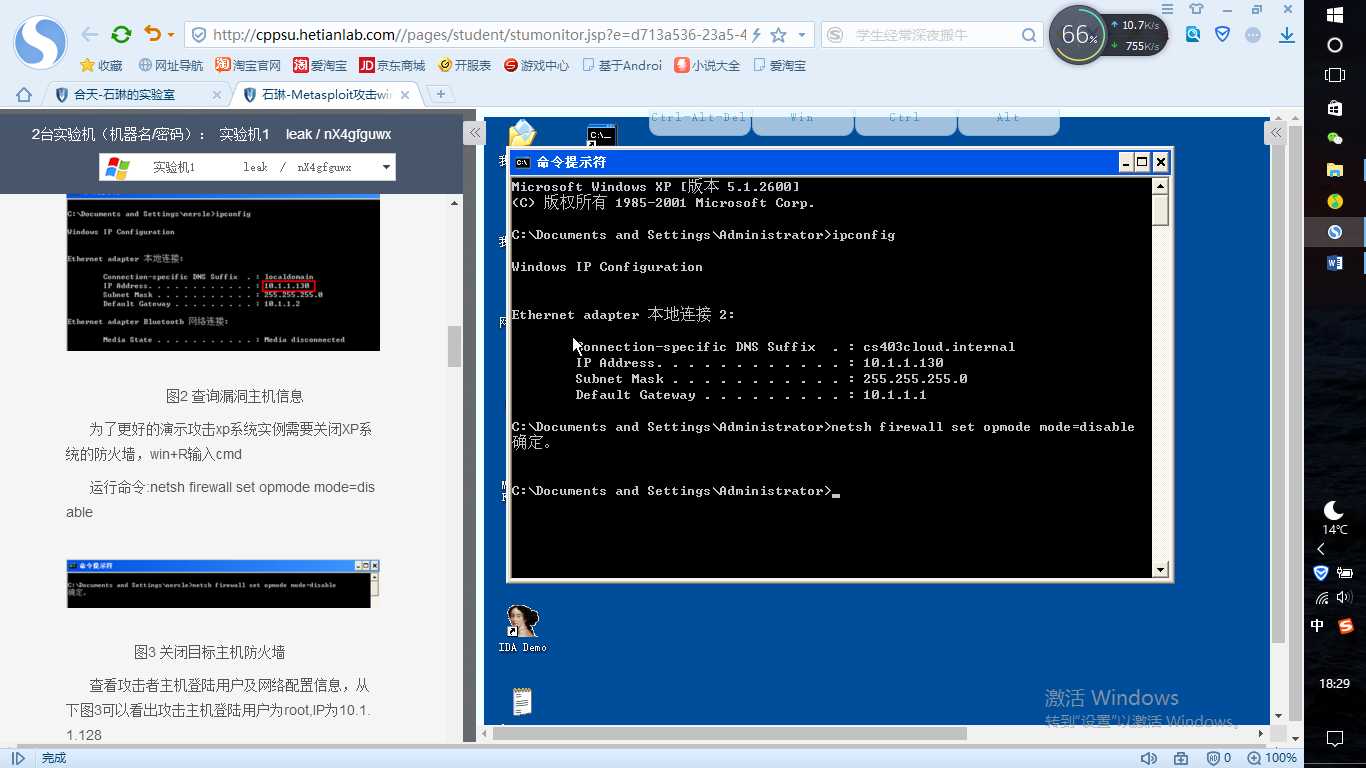Open a new tab with plus button
The width and height of the screenshot is (1366, 768).
pyautogui.click(x=440, y=94)
